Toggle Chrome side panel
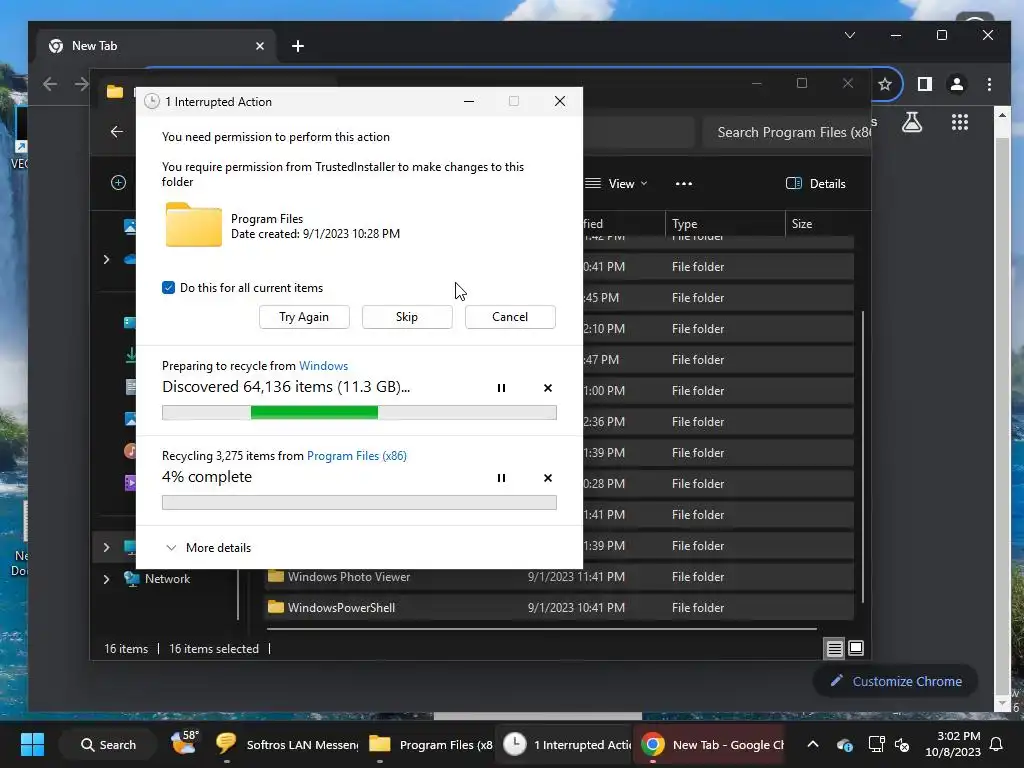 [x=925, y=84]
